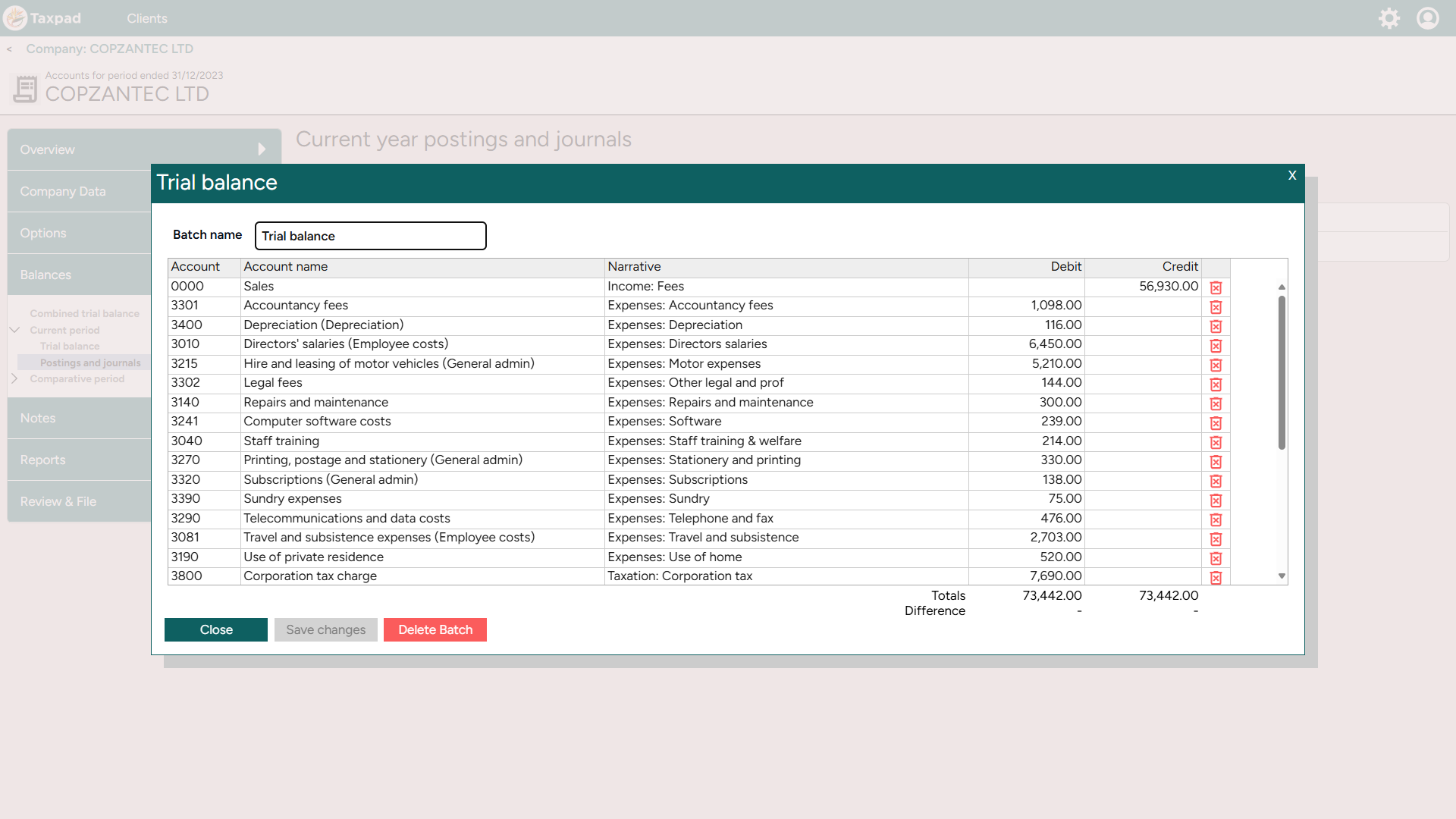Click the accounts period document icon

[25, 89]
